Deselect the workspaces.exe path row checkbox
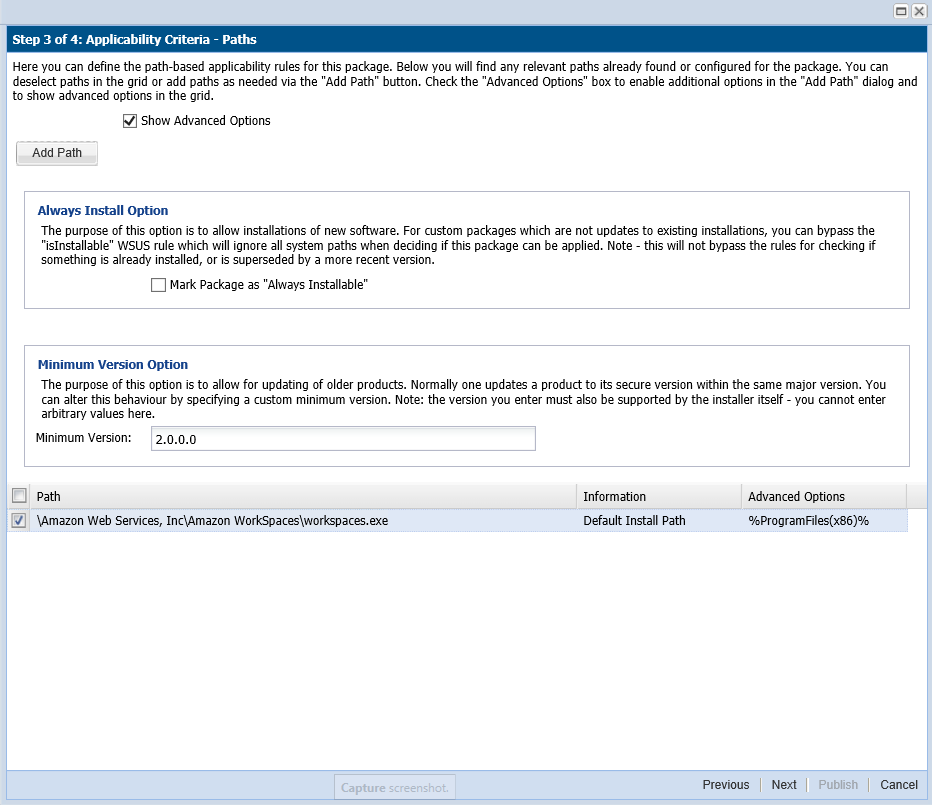 pos(19,521)
